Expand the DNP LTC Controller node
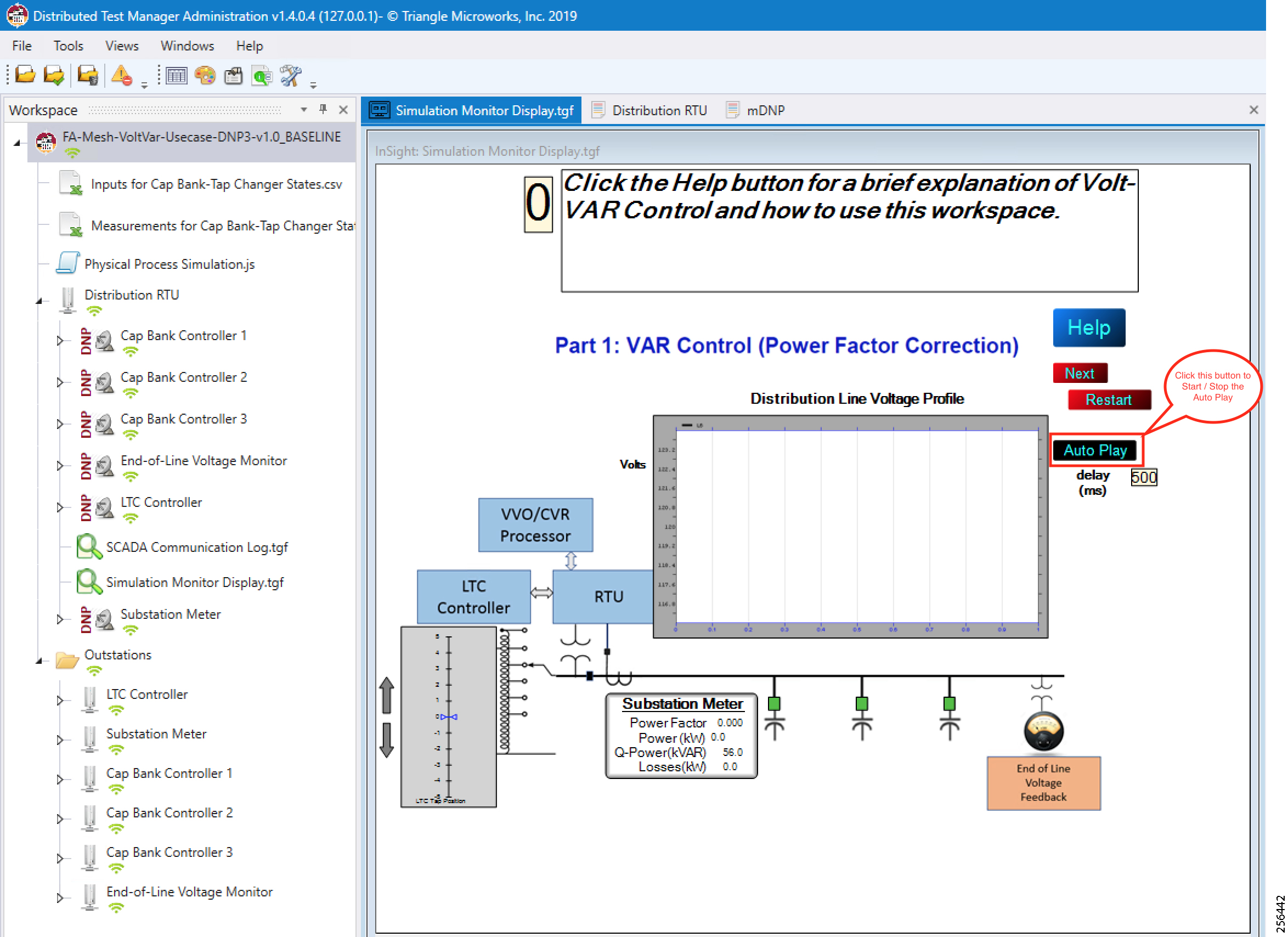 click(x=60, y=507)
